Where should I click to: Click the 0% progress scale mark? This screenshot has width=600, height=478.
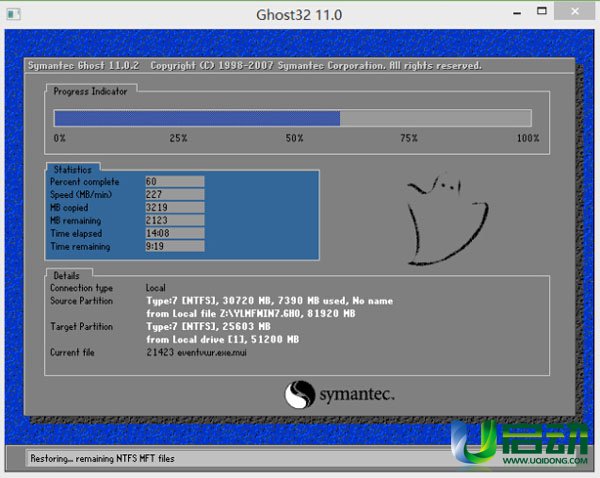60,138
